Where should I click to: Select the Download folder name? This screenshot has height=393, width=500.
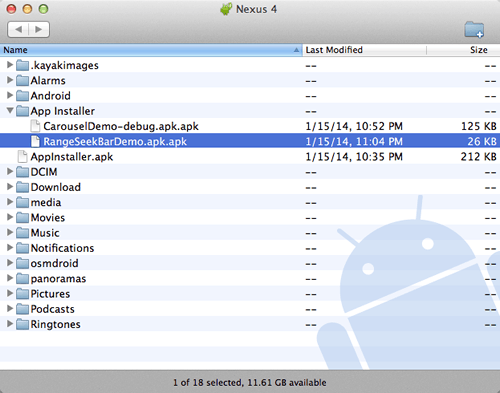coord(56,187)
